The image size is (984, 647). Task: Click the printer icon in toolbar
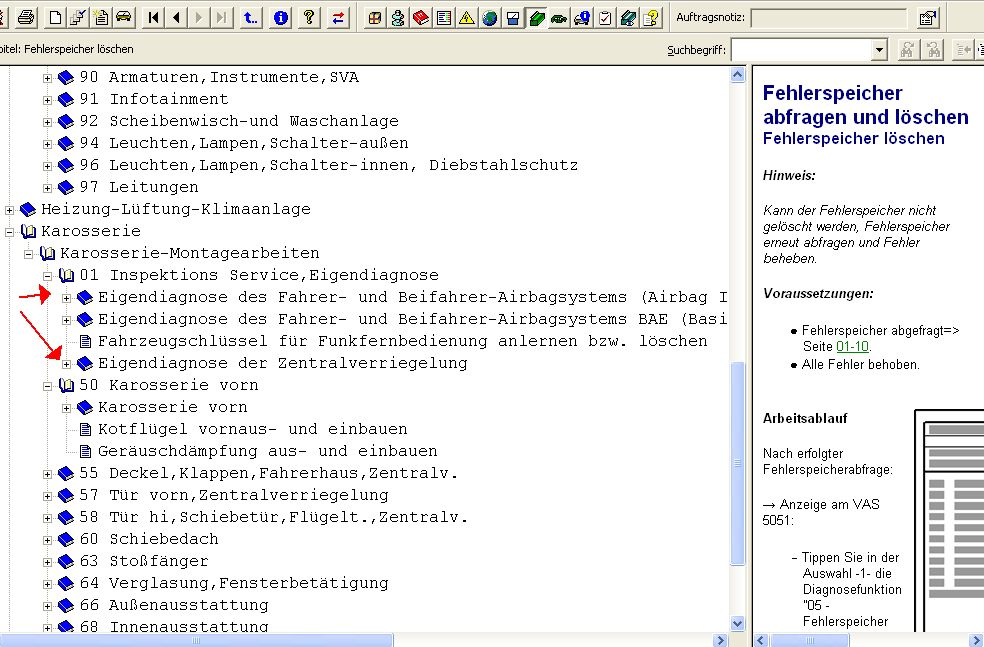tap(26, 17)
